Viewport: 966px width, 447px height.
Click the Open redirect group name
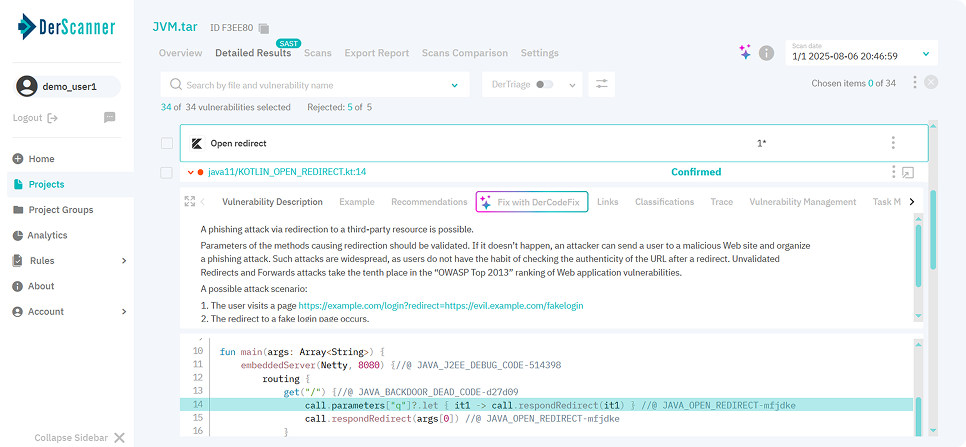coord(238,143)
